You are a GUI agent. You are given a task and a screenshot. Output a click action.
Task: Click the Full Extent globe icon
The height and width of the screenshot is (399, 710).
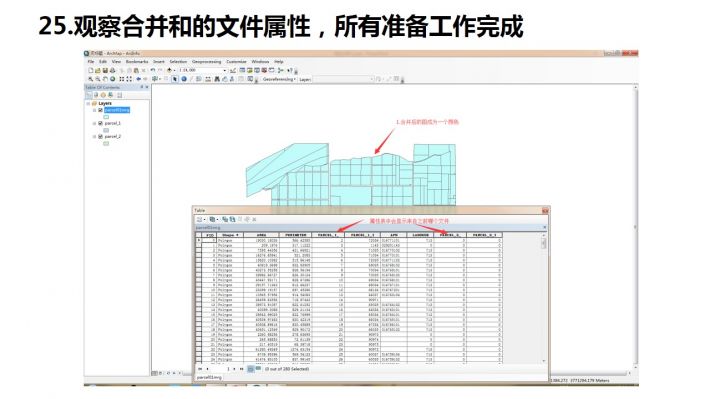coord(113,79)
